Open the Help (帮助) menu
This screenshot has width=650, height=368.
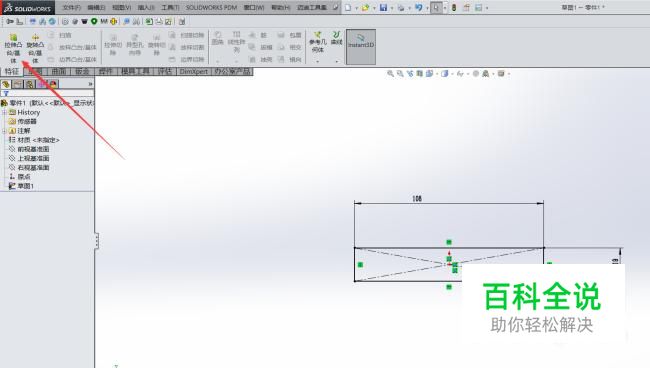281,7
